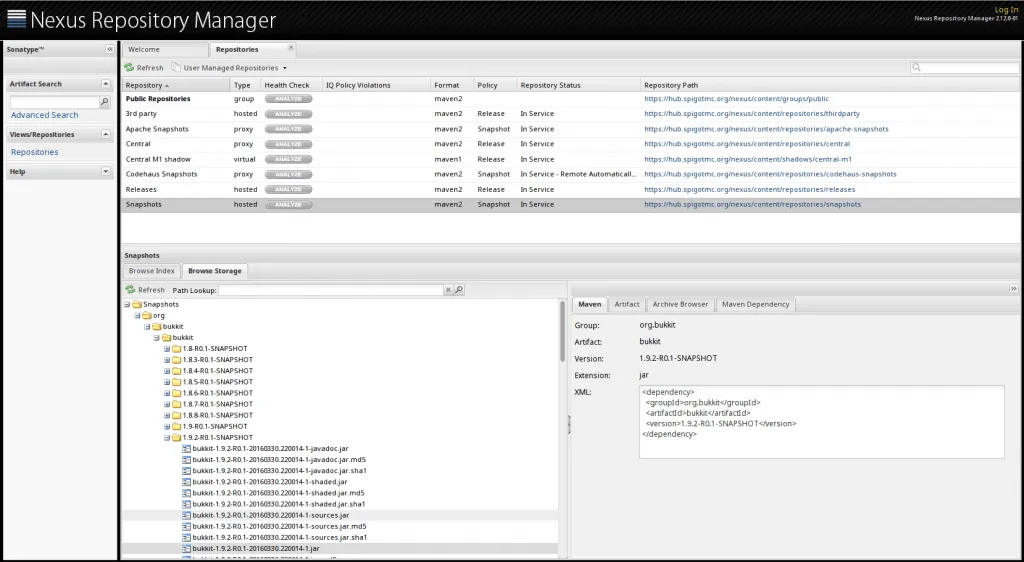Expand the Help panel
The image size is (1024, 562).
coord(106,172)
